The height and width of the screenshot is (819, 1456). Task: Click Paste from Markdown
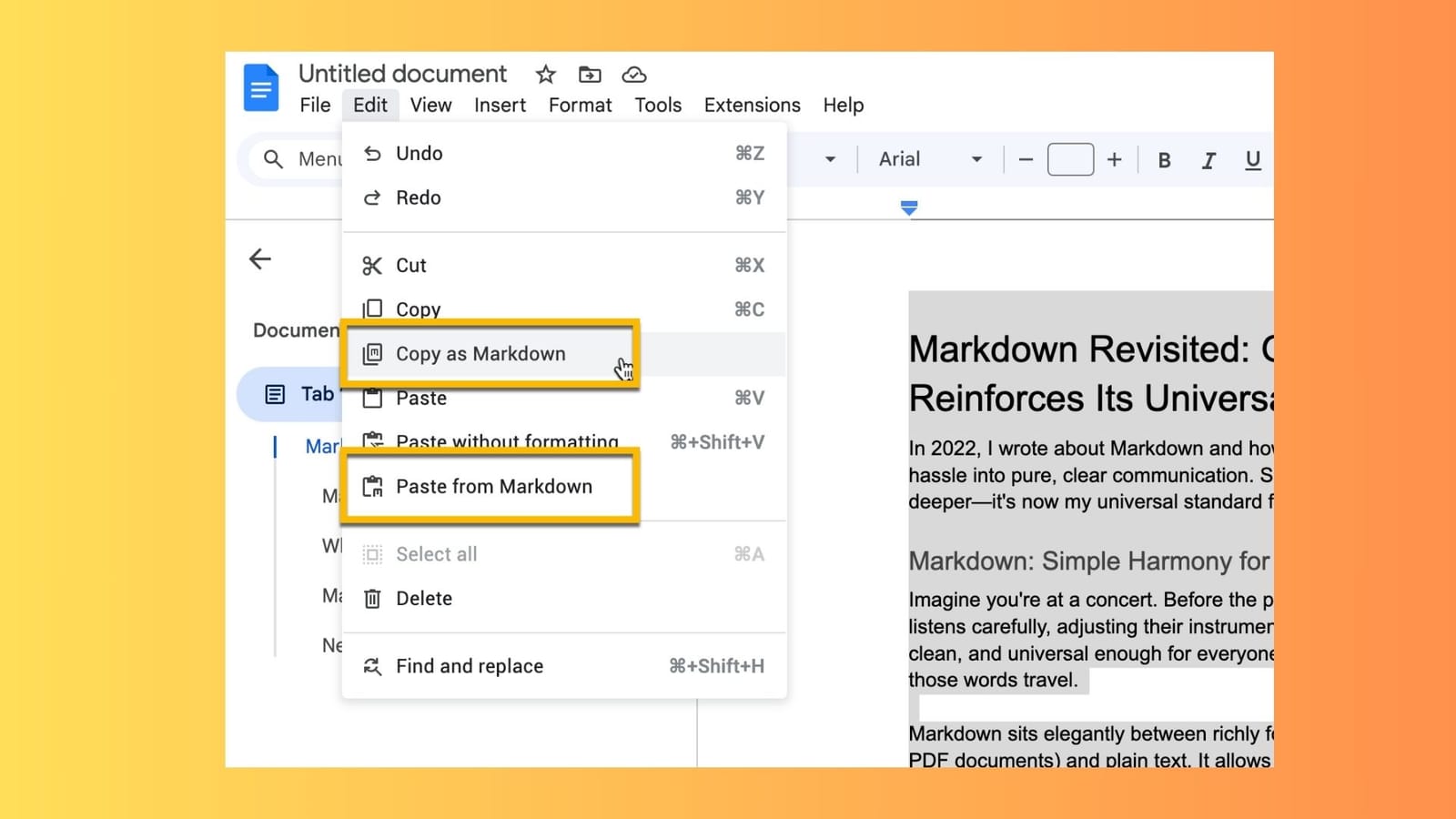click(493, 486)
